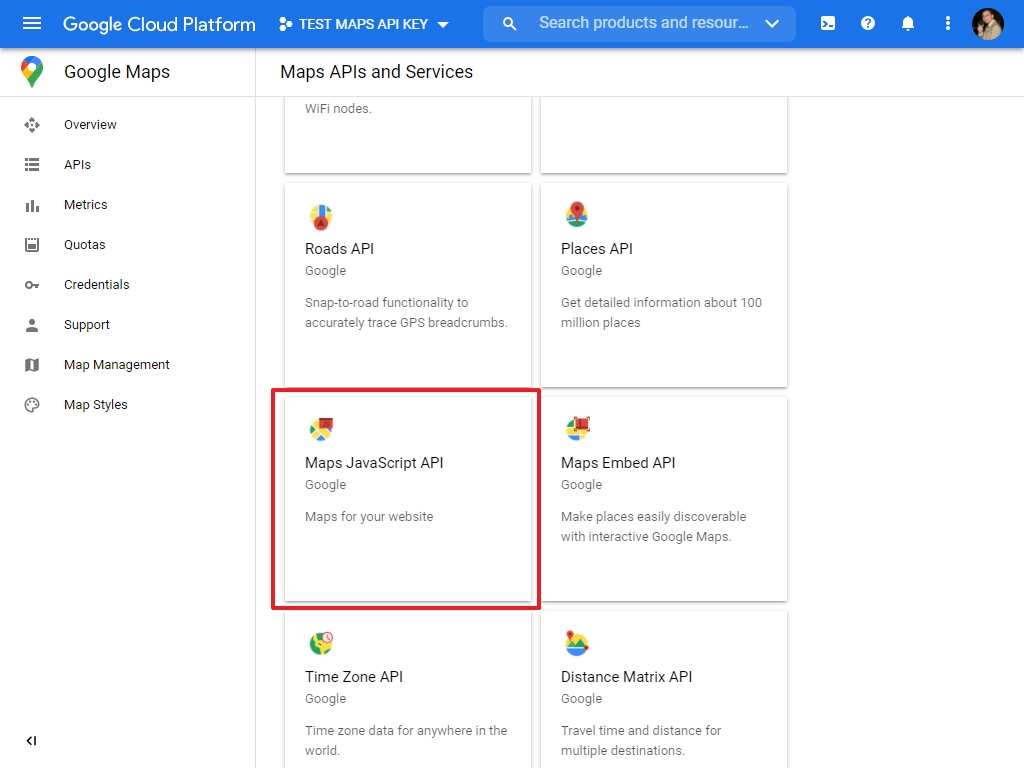Screen dimensions: 1024x768
Task: Click the search magnifier icon
Action: pyautogui.click(x=509, y=24)
